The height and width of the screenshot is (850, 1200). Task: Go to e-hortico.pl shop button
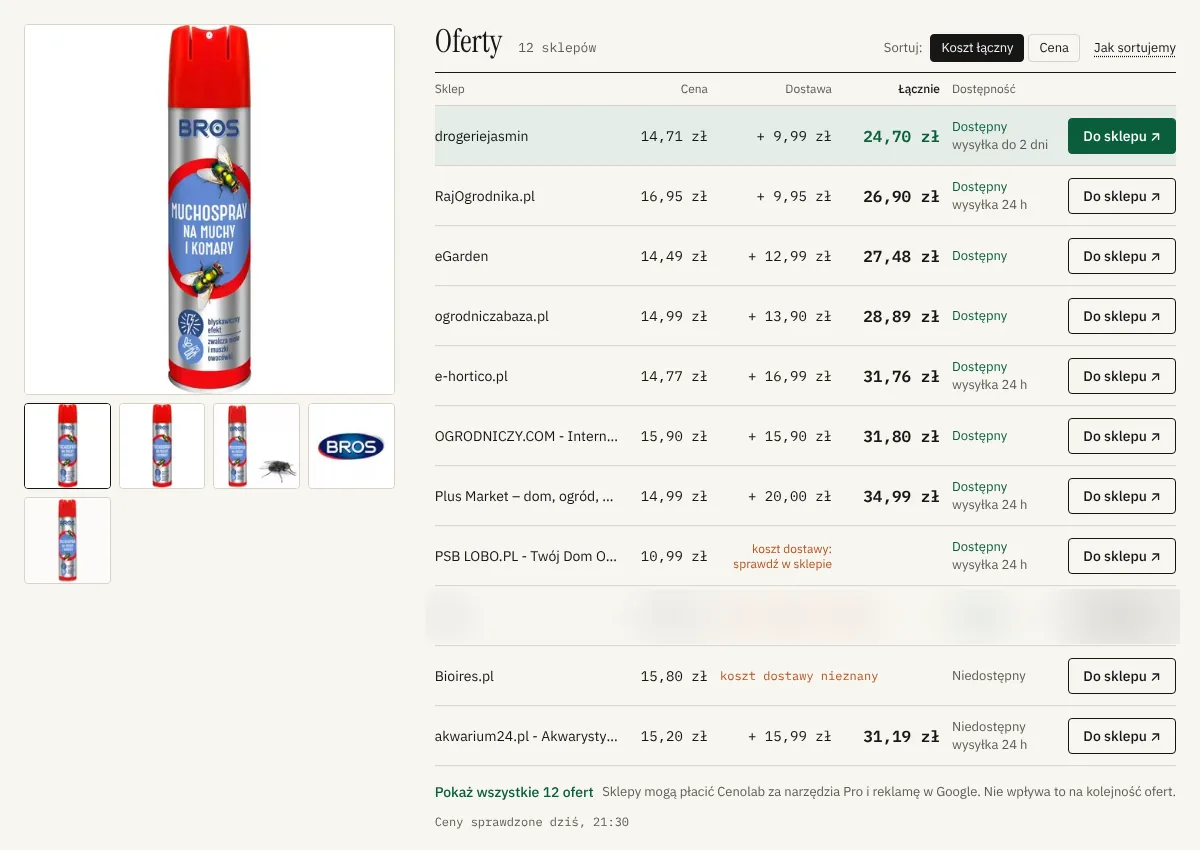pos(1122,376)
